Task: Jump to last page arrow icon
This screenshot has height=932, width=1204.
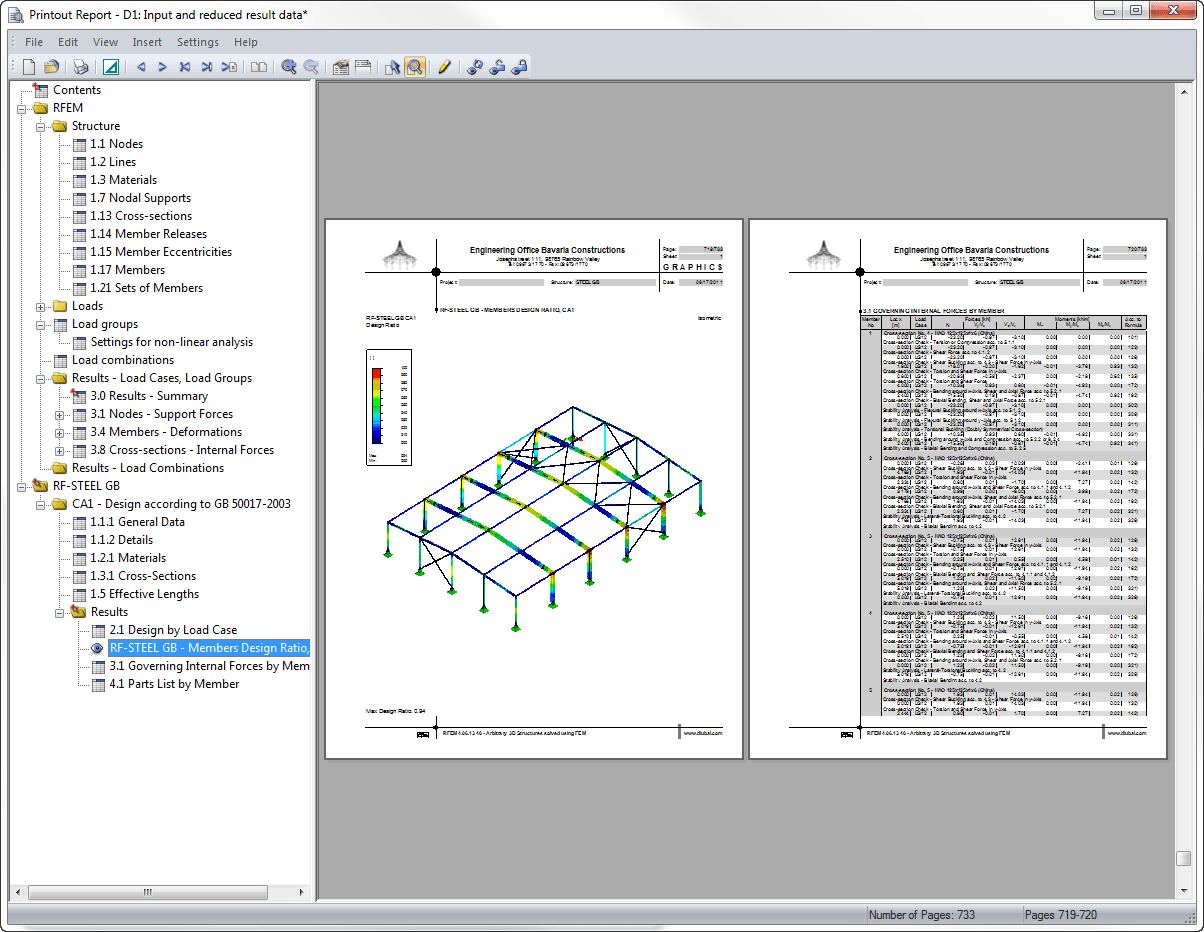Action: [207, 67]
